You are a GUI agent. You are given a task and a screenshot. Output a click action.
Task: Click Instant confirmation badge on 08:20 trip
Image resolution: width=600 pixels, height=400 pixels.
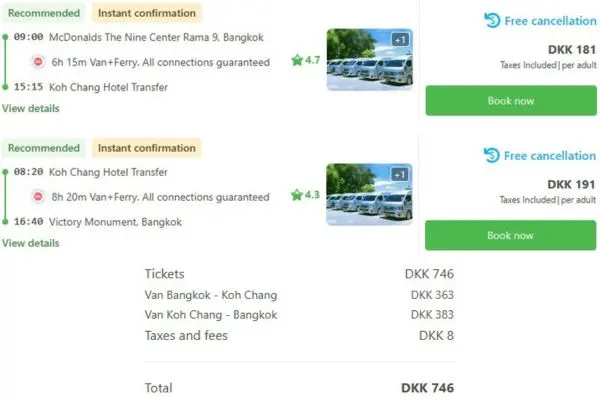click(x=146, y=148)
